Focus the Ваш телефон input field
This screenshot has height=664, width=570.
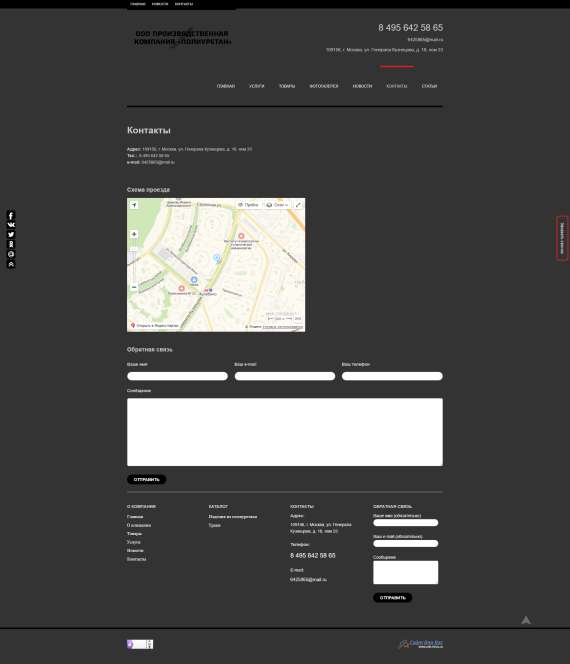click(x=392, y=376)
